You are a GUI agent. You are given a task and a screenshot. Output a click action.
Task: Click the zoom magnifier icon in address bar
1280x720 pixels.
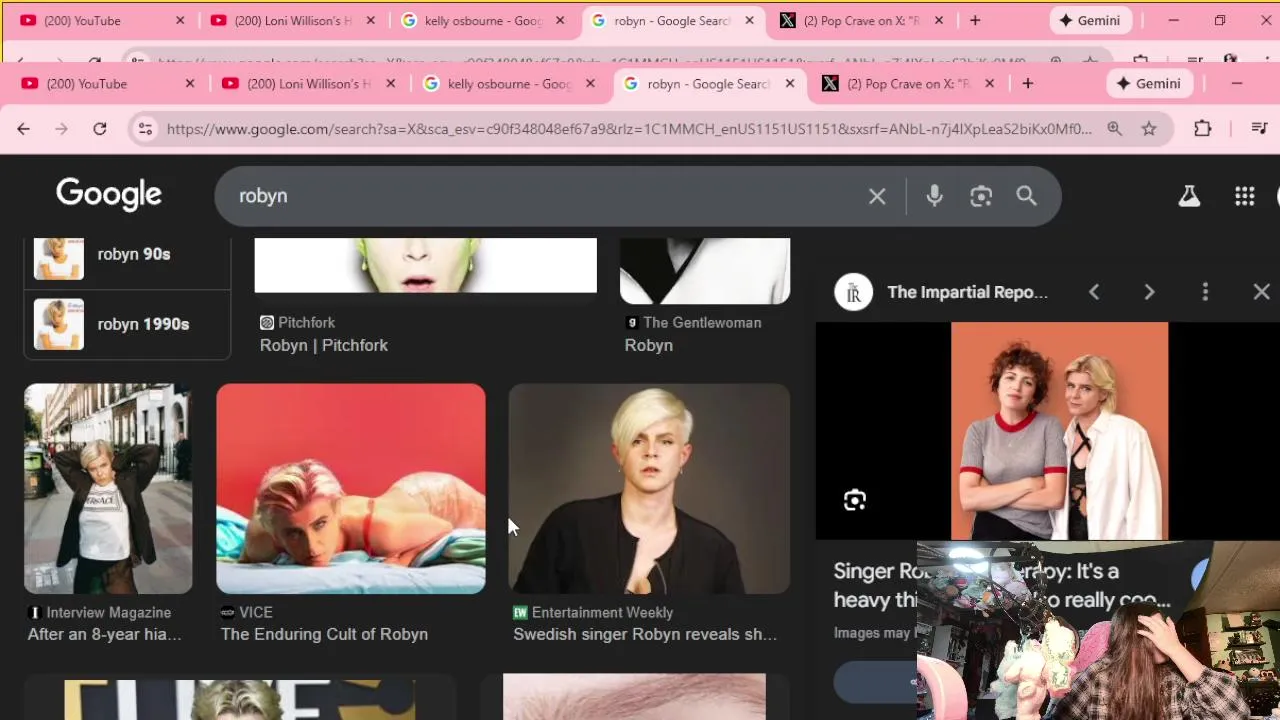click(x=1114, y=128)
